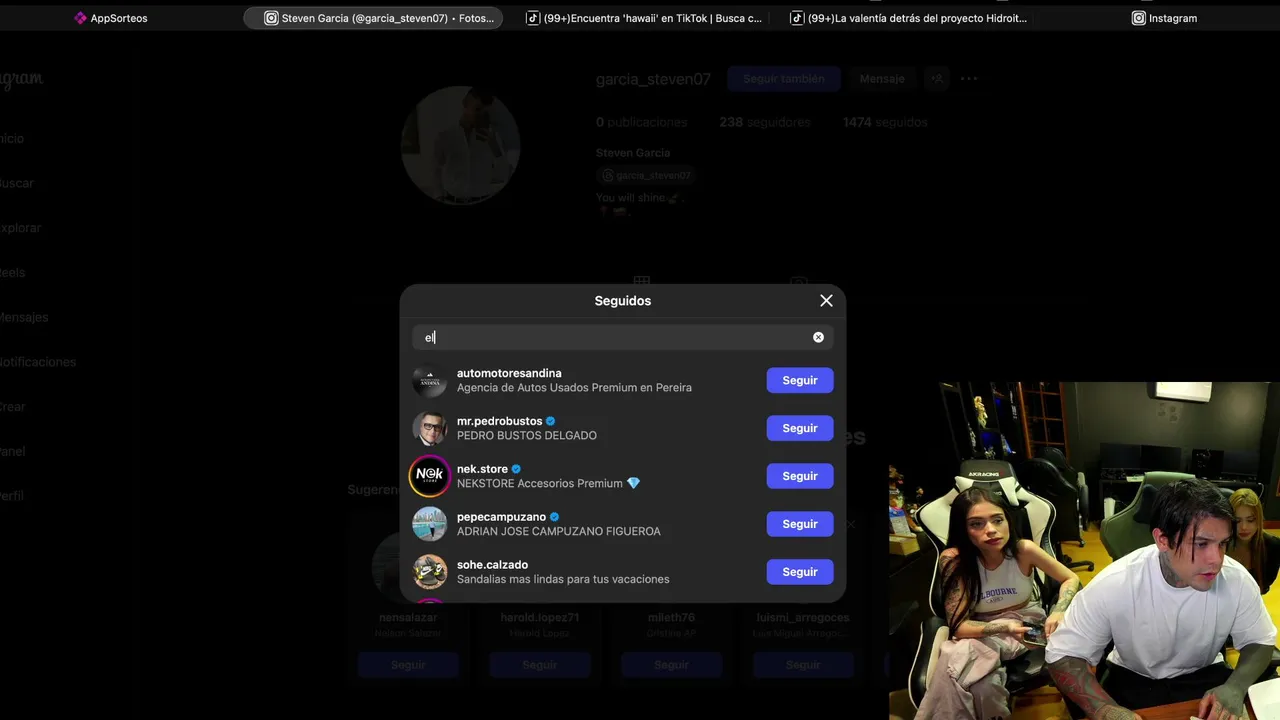Click 'Sandalias mas lindas para tus vacaciones'
This screenshot has height=720, width=1280.
click(563, 580)
